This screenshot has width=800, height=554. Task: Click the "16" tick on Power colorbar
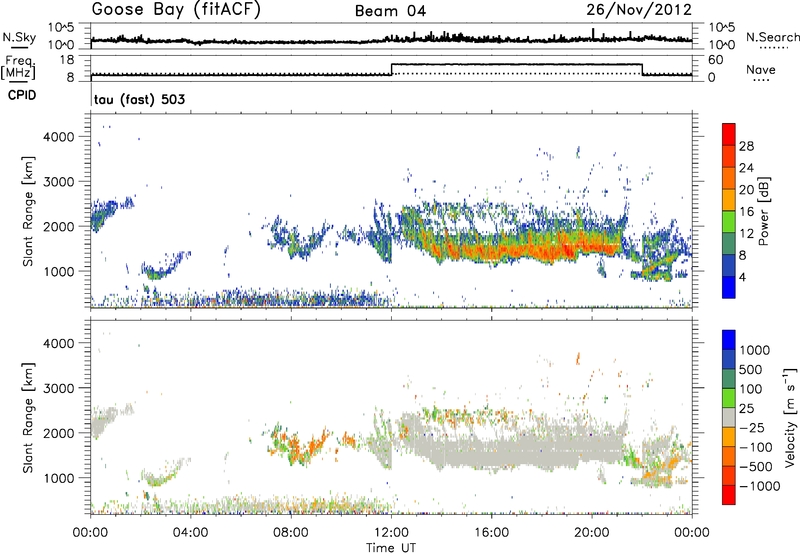coord(746,212)
